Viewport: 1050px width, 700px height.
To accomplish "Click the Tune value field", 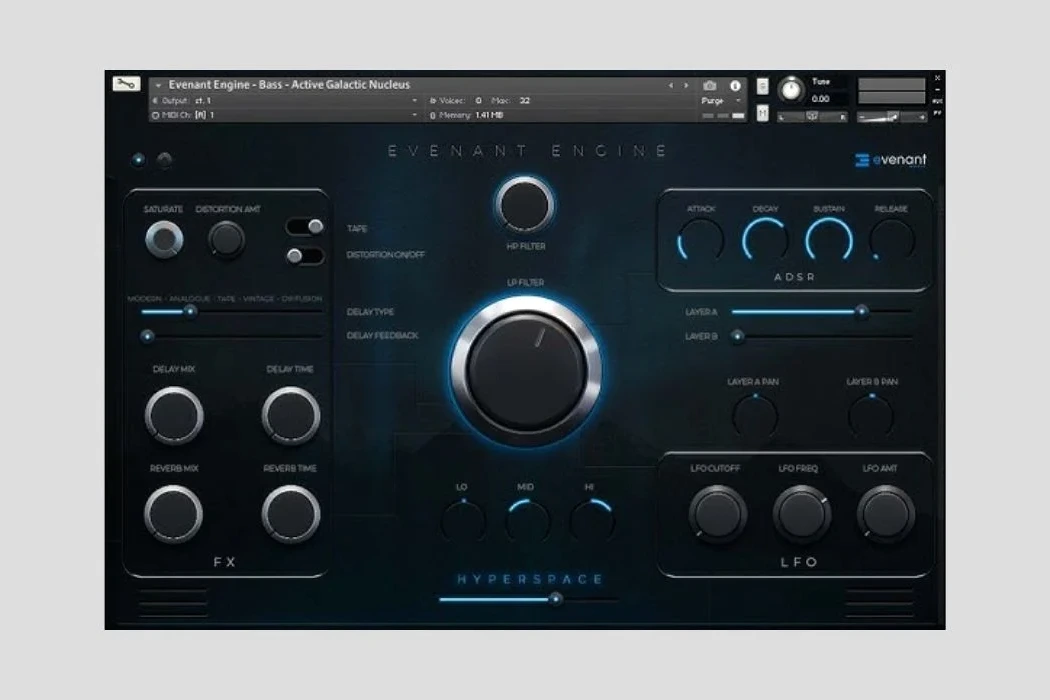I will (x=821, y=99).
